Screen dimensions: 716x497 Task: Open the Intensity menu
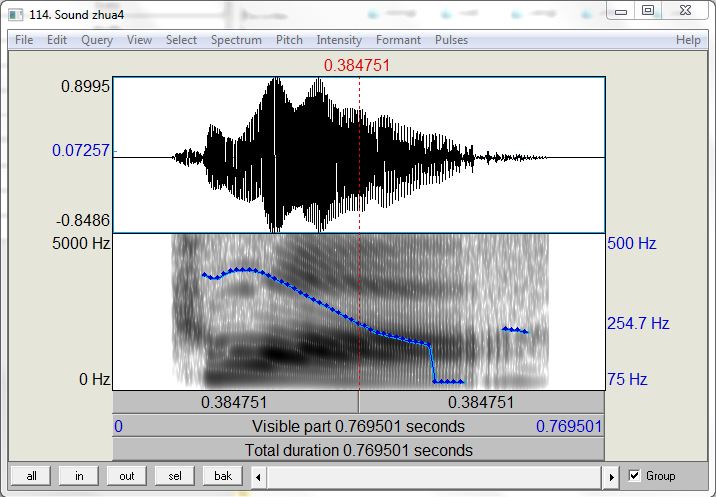point(339,40)
